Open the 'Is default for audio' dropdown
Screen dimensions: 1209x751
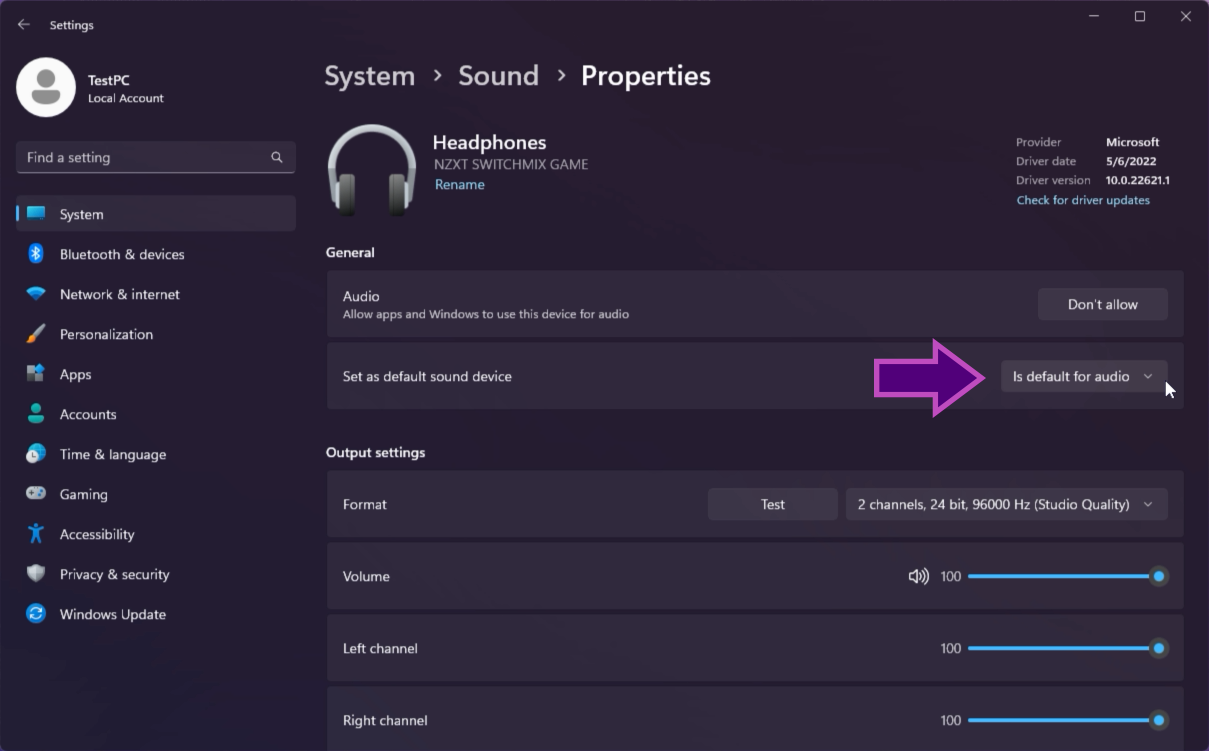click(1084, 376)
